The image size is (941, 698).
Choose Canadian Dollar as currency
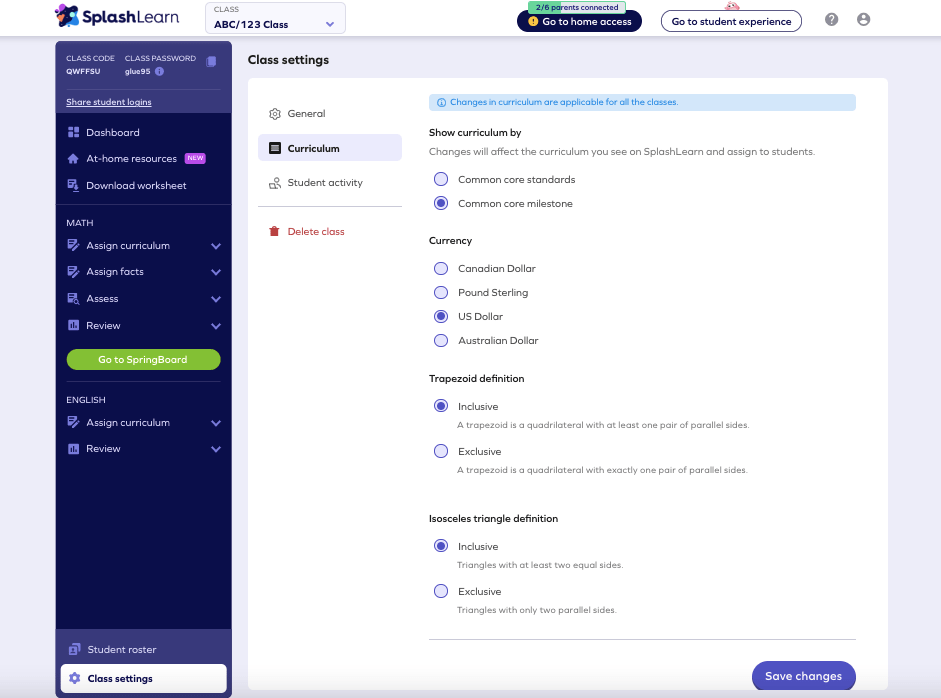pos(440,268)
